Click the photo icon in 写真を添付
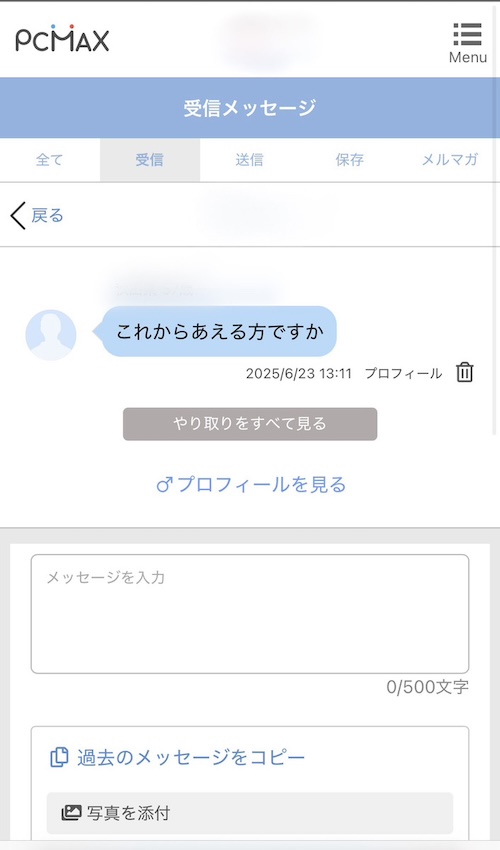 71,813
